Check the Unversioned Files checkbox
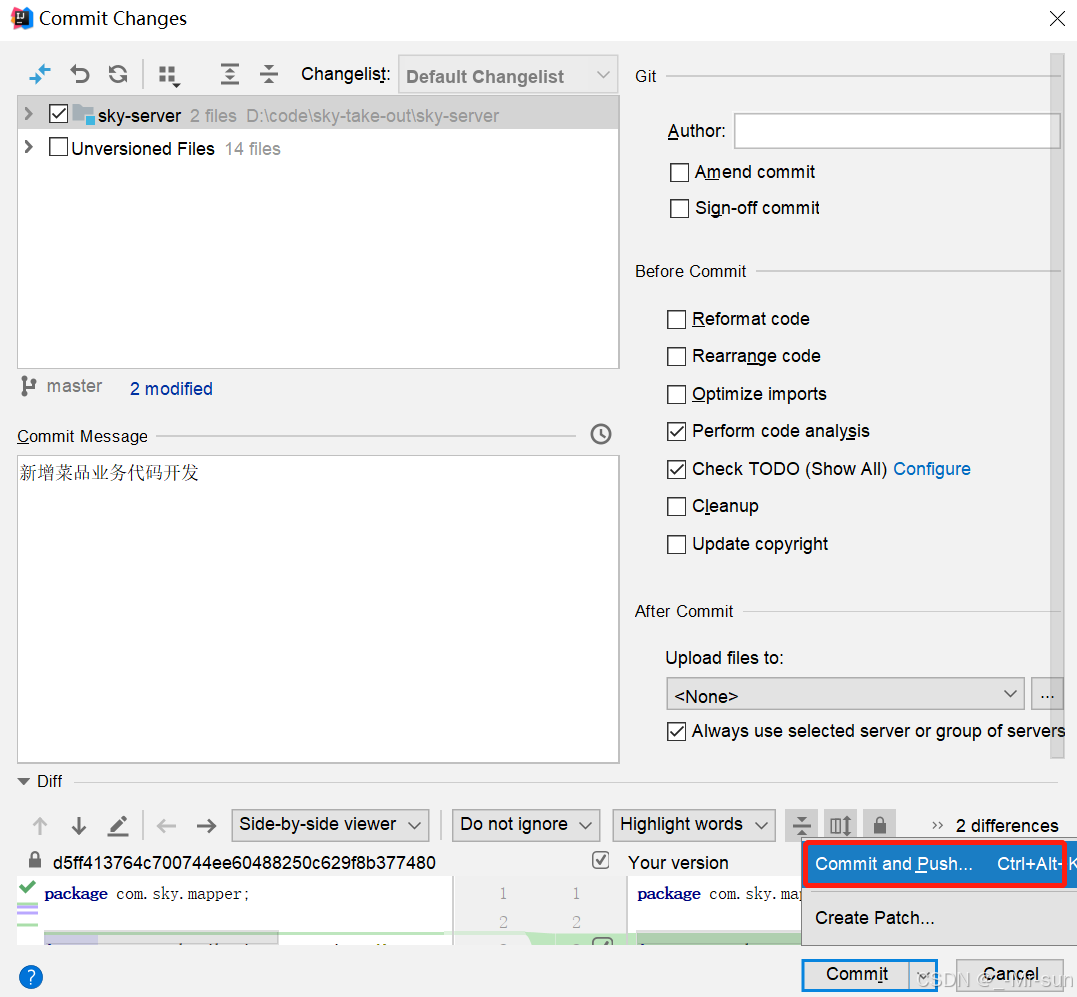 (58, 147)
